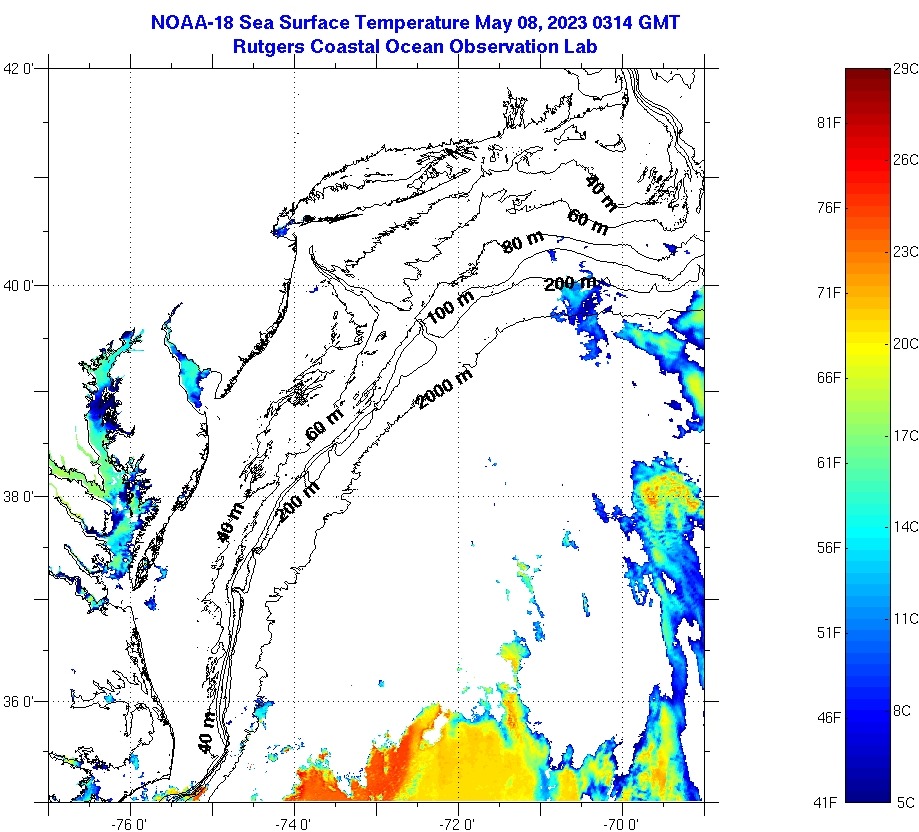
Task: Click the Rutgers Coastal Ocean Observation Lab subtitle
Action: [x=415, y=46]
